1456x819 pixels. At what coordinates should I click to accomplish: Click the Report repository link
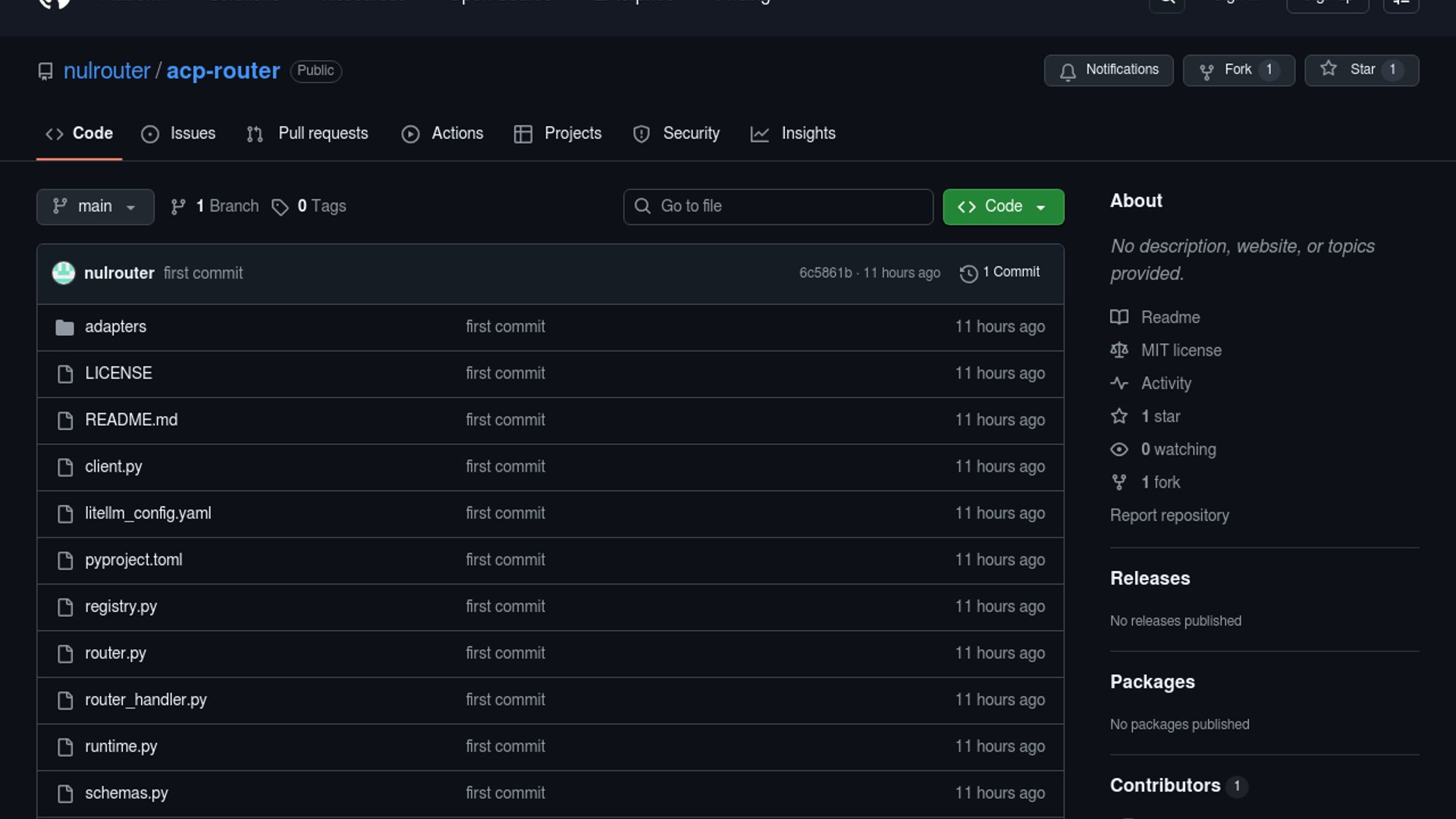[1169, 516]
